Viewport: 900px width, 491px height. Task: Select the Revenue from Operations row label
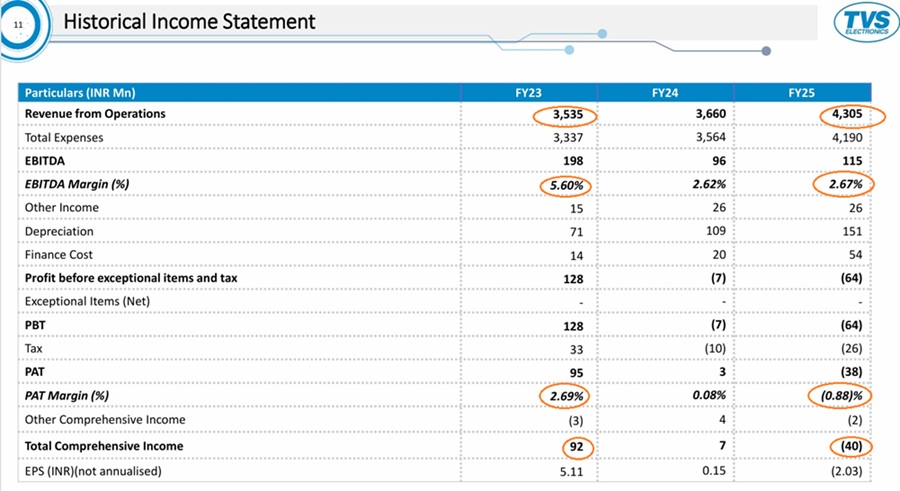[95, 114]
